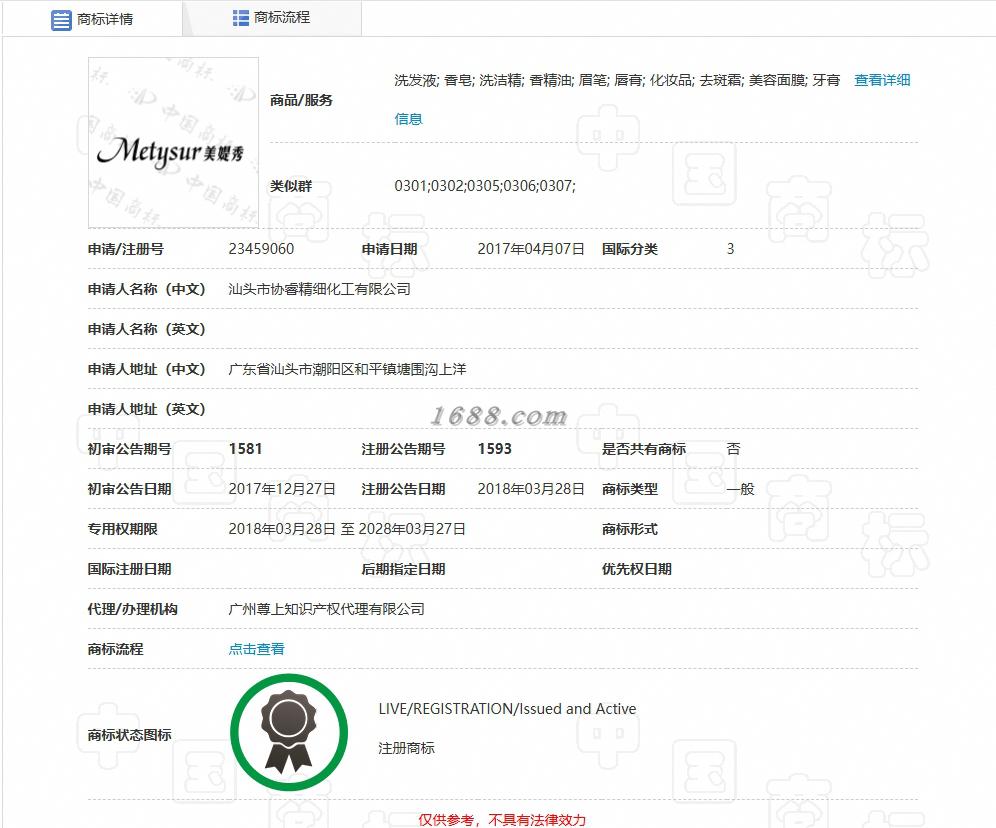Click the 商标状态图标 label
The width and height of the screenshot is (996, 828).
130,735
